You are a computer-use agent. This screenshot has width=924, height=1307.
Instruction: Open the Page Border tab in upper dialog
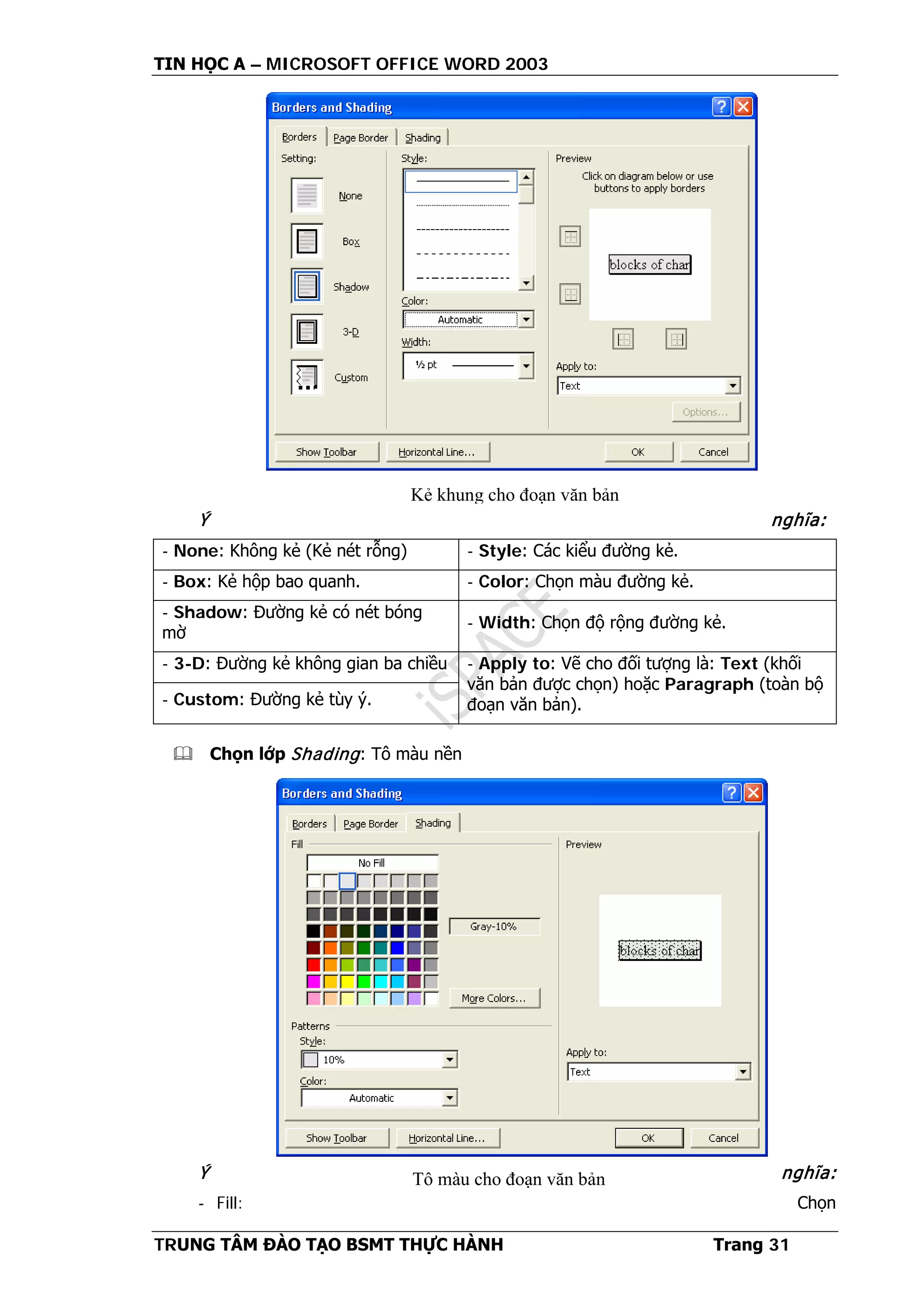click(x=361, y=138)
